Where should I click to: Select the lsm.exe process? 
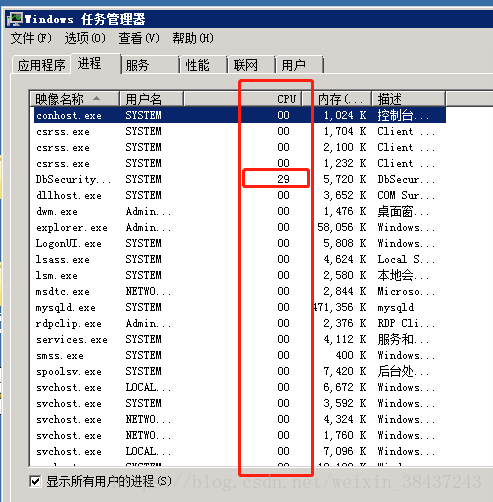(x=240, y=275)
